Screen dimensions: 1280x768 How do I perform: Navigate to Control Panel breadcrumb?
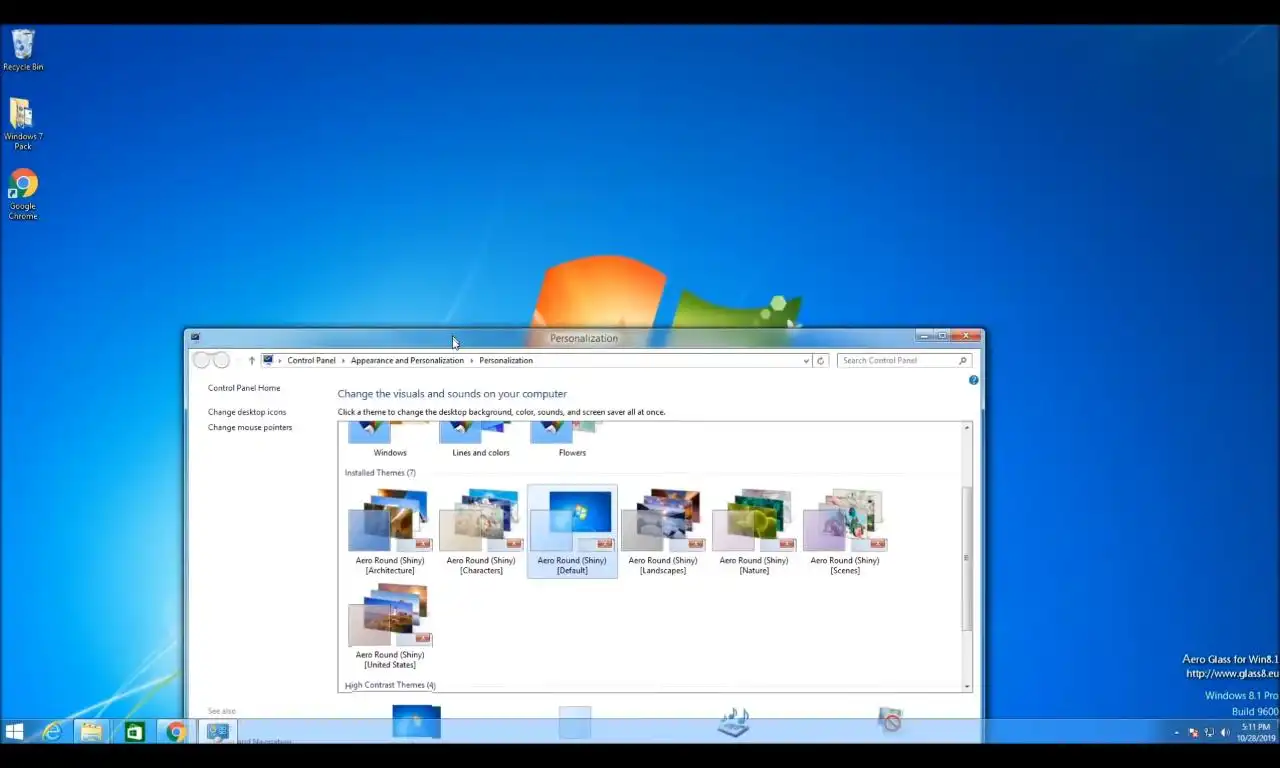pos(311,360)
